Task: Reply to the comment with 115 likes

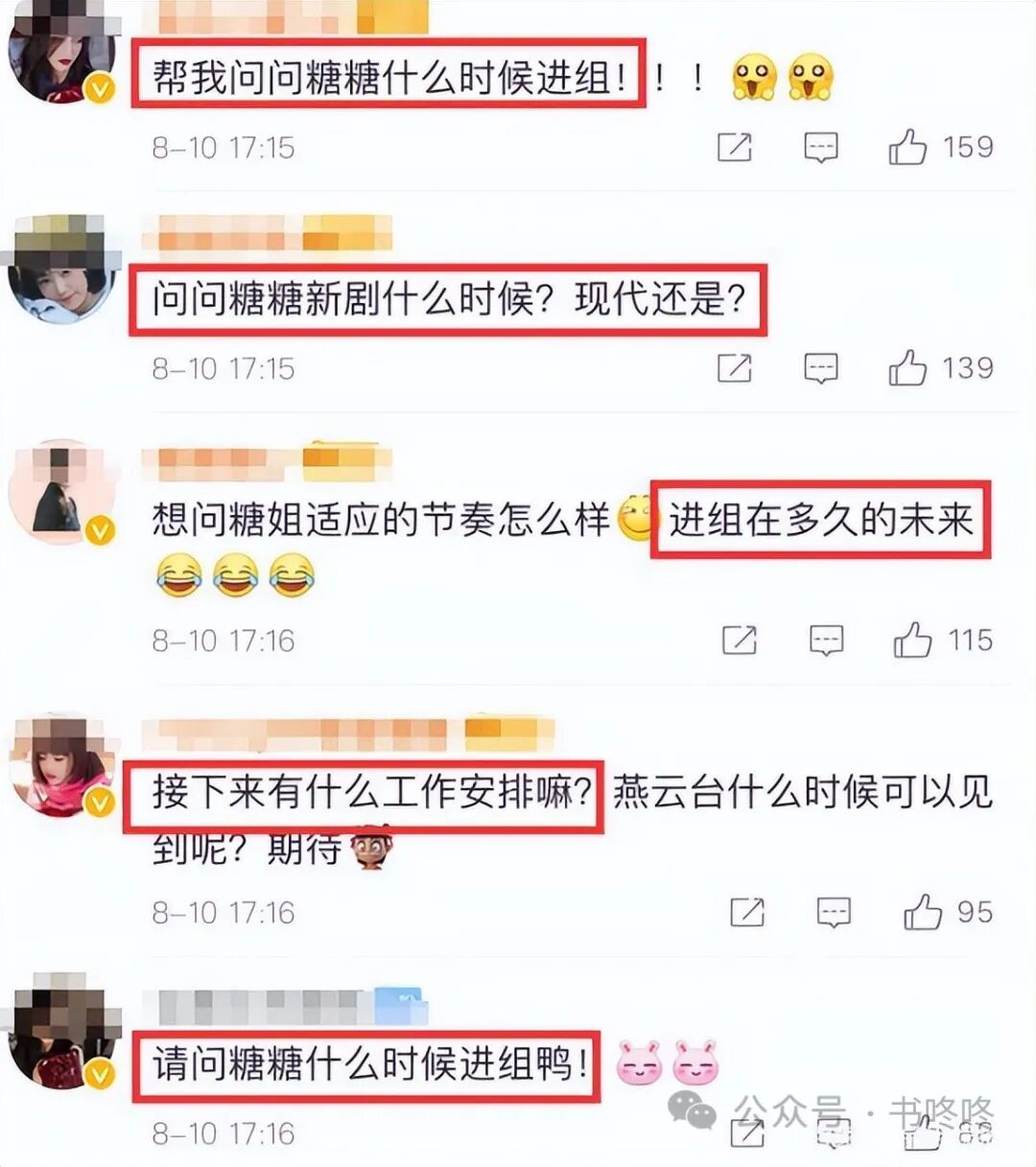Action: pyautogui.click(x=826, y=640)
